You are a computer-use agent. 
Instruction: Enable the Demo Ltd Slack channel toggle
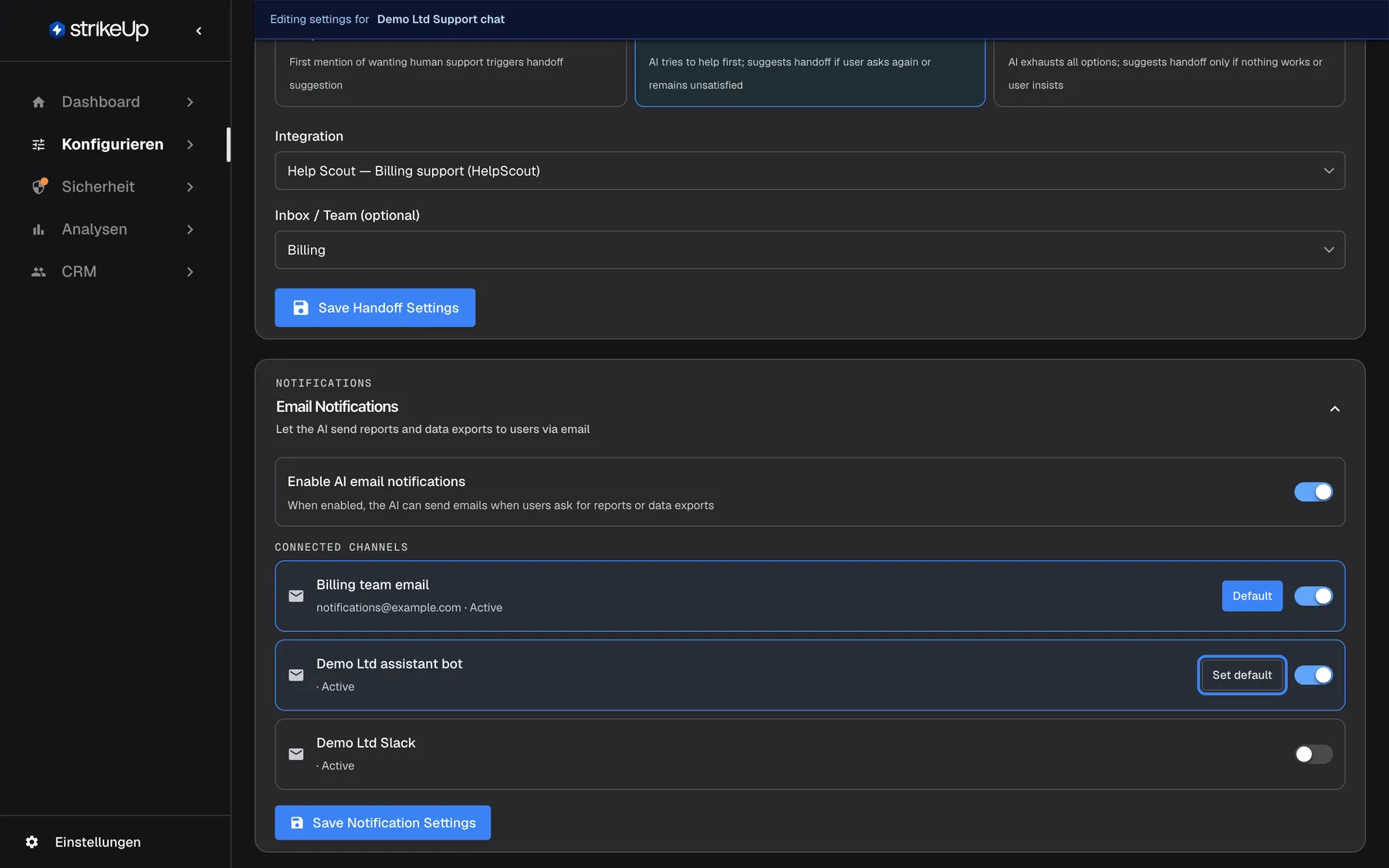[1313, 754]
